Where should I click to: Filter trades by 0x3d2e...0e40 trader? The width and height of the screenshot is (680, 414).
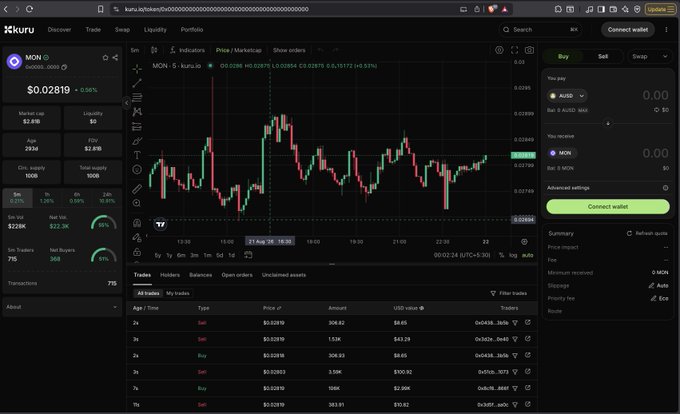[515, 339]
